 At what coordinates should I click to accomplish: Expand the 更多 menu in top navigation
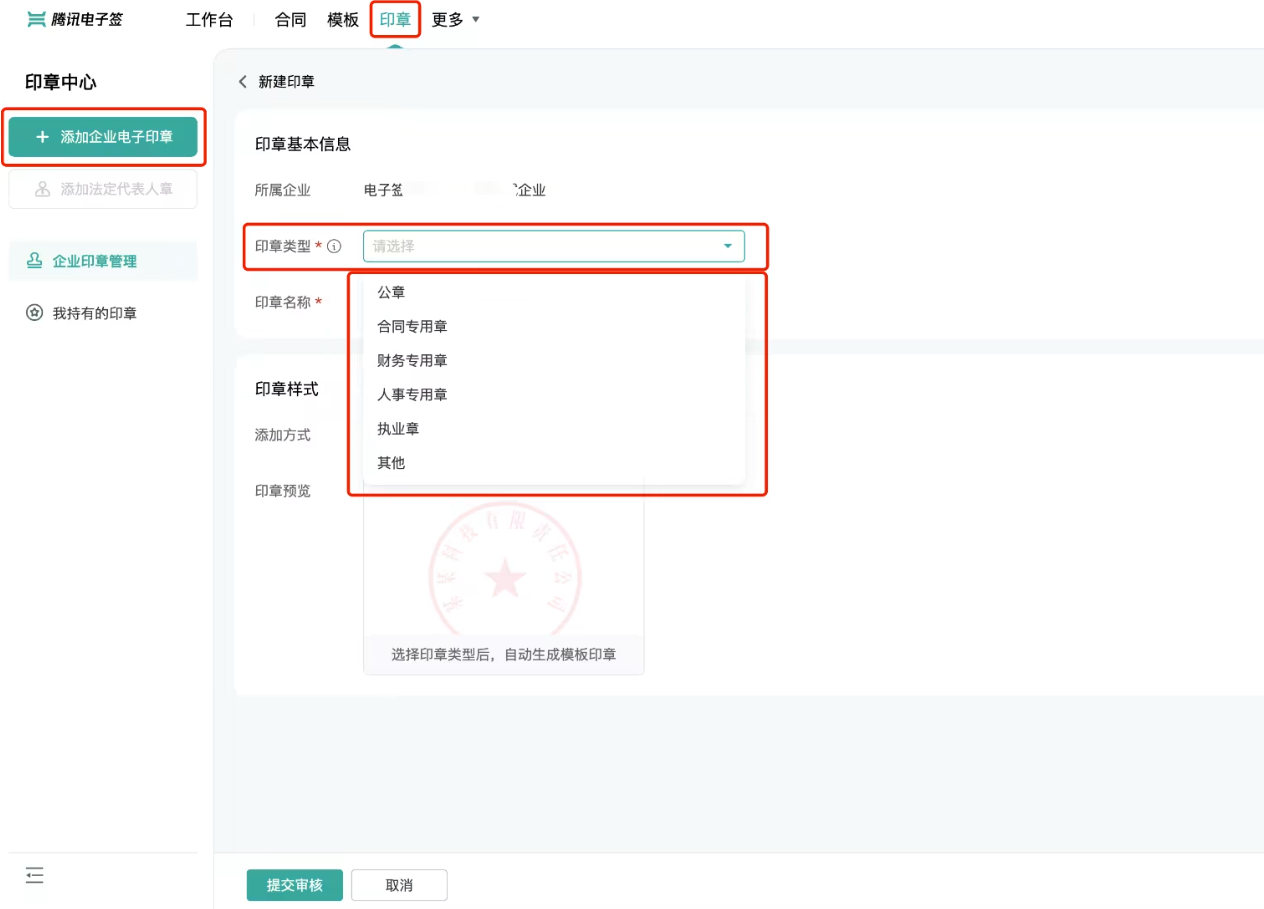456,19
